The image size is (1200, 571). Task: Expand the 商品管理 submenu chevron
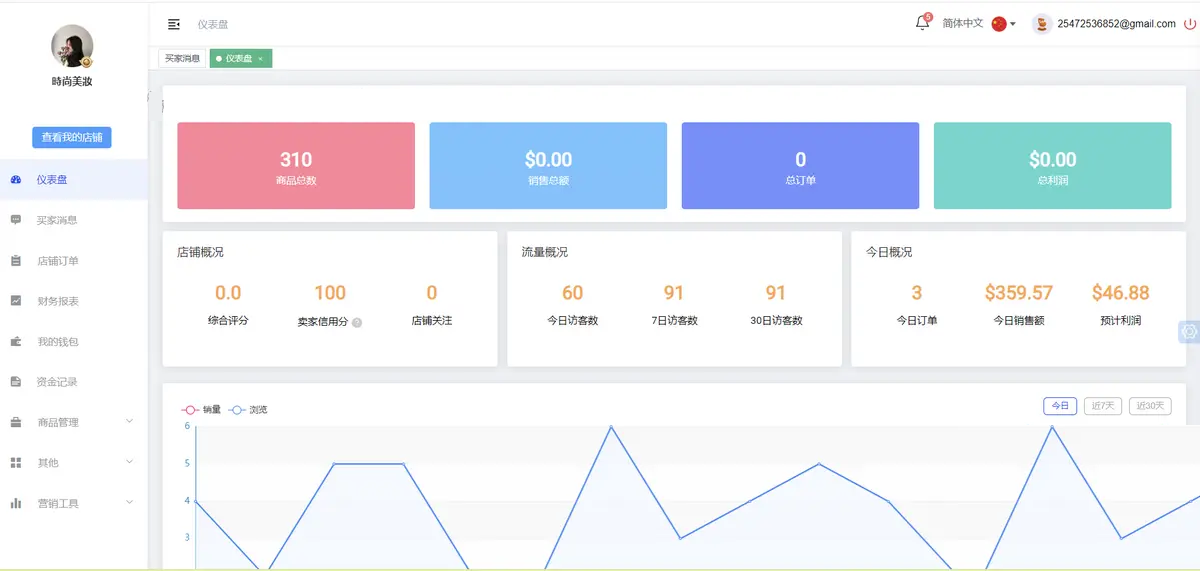(x=129, y=422)
